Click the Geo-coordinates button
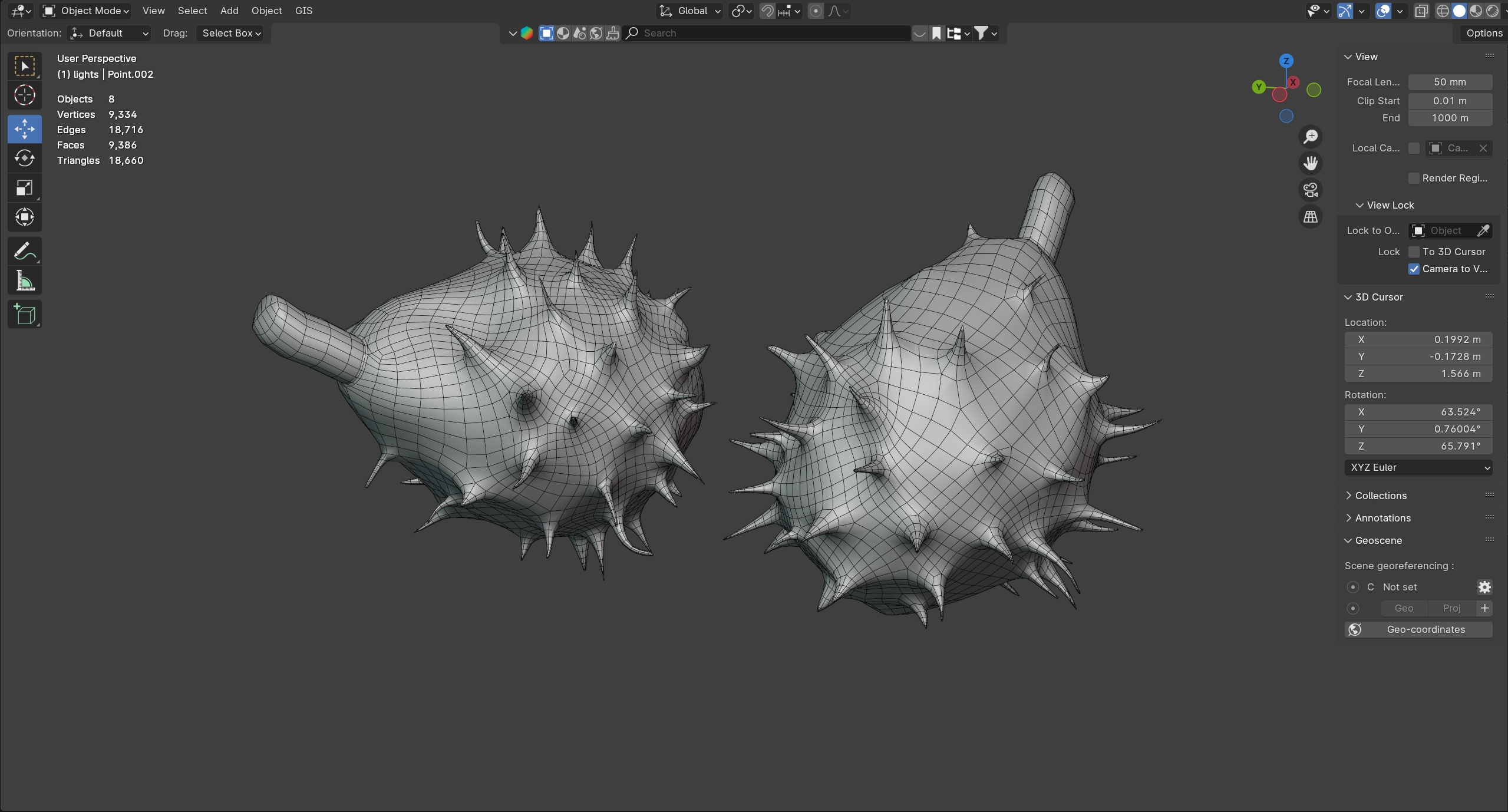The height and width of the screenshot is (812, 1508). 1418,629
